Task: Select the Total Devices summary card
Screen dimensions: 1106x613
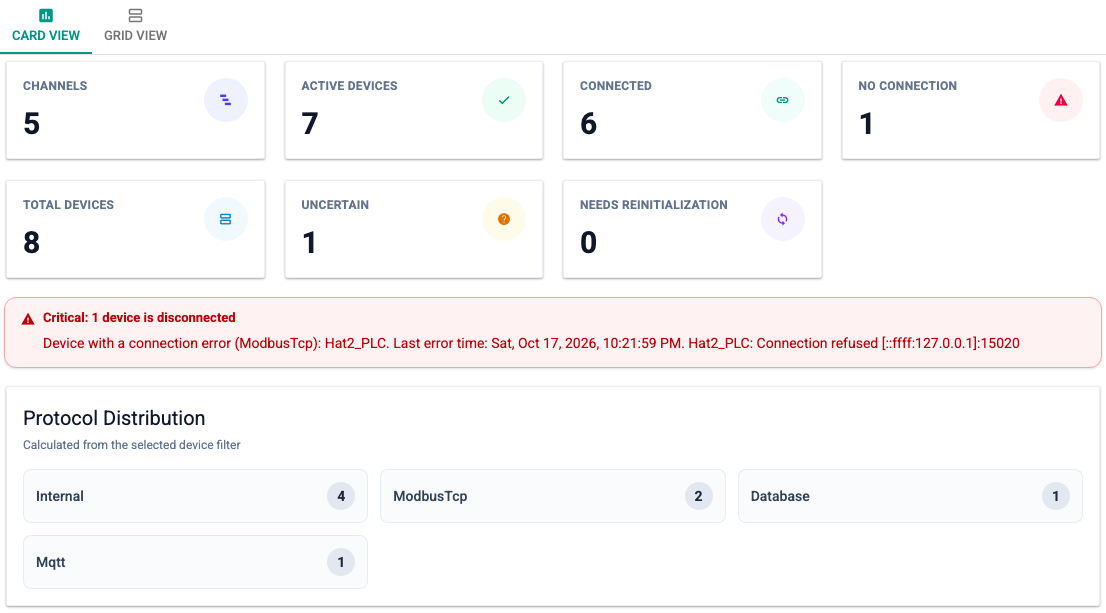Action: coord(135,229)
